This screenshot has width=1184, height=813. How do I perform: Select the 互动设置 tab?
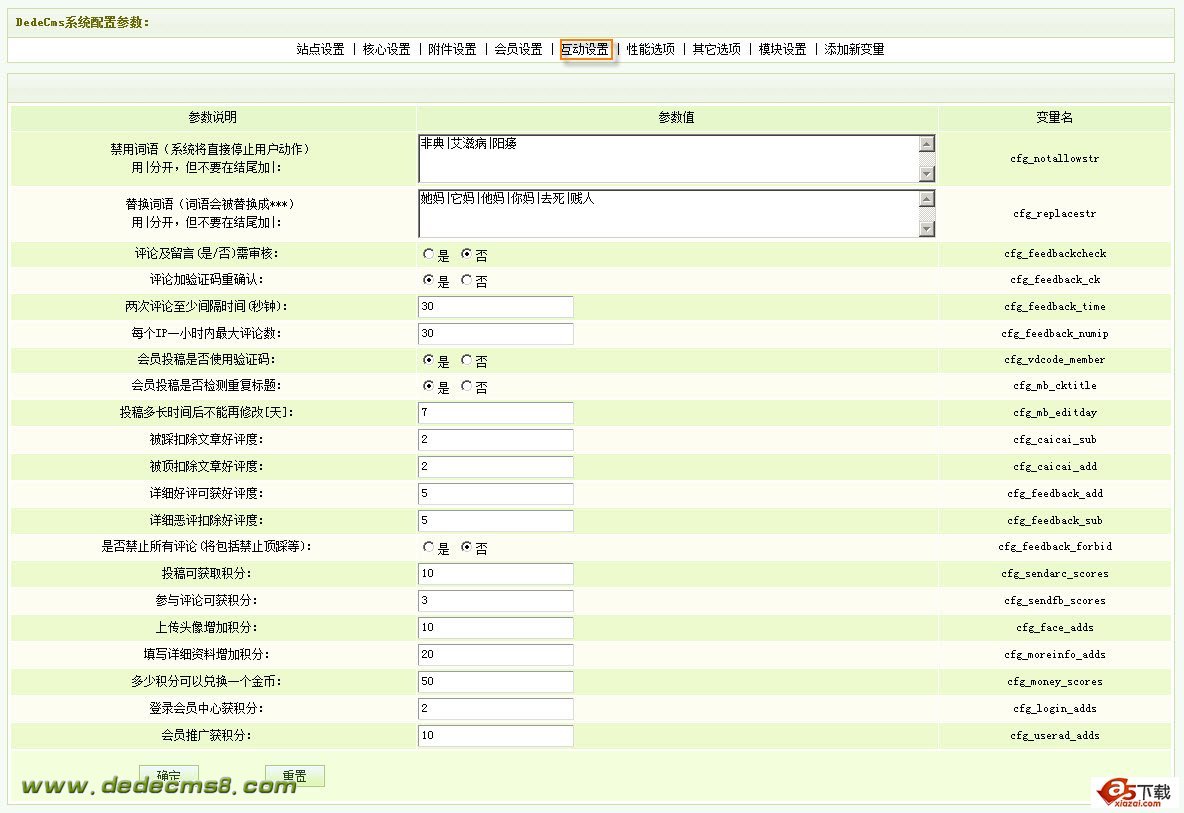(585, 48)
